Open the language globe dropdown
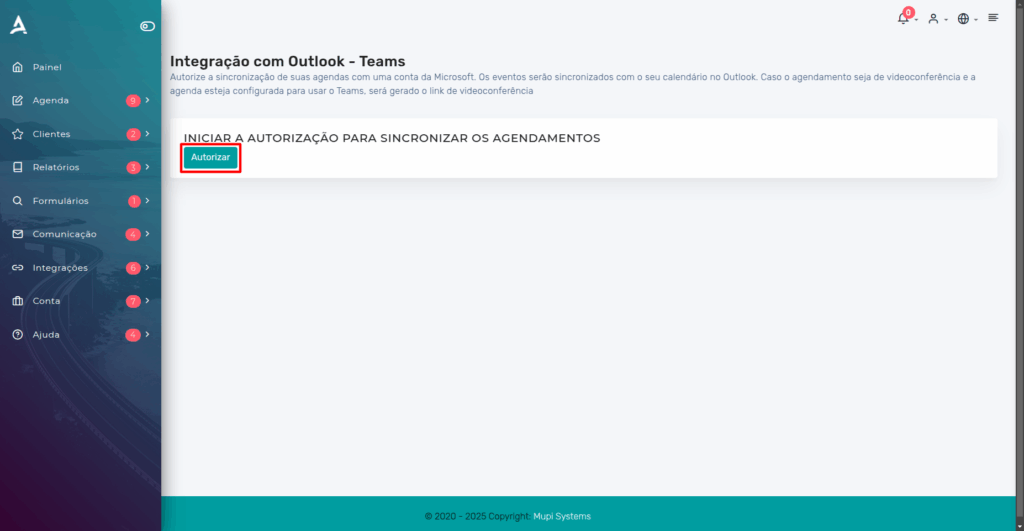The image size is (1024, 531). (x=967, y=19)
